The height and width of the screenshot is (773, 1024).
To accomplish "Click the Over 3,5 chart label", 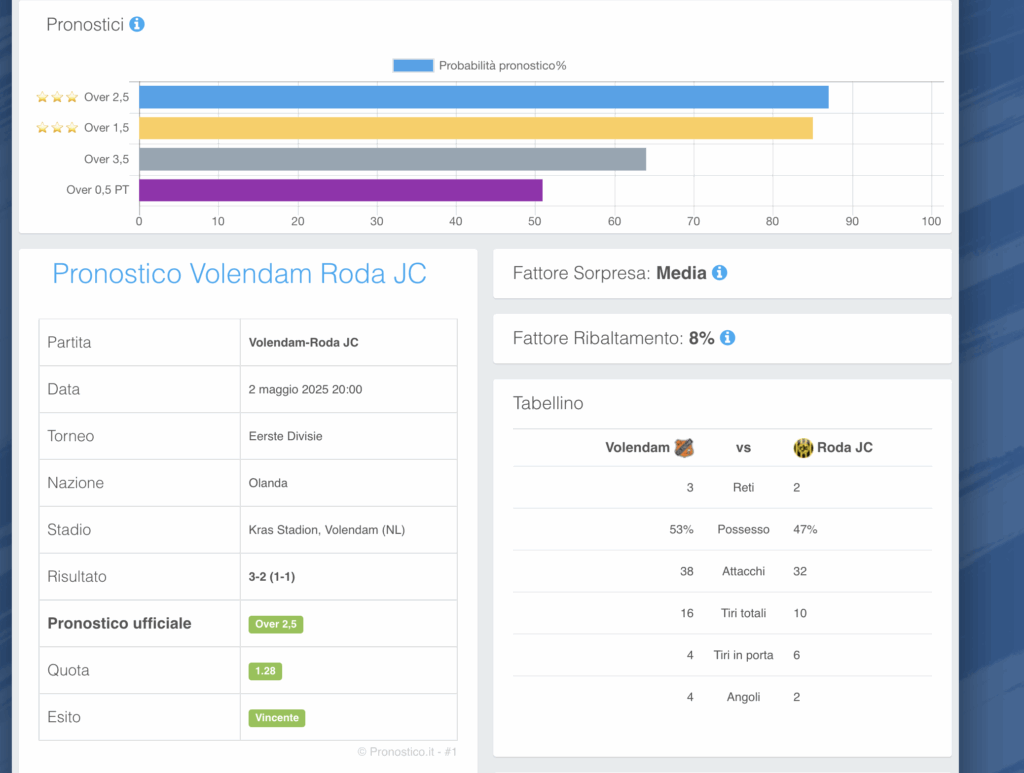I will click(x=106, y=159).
